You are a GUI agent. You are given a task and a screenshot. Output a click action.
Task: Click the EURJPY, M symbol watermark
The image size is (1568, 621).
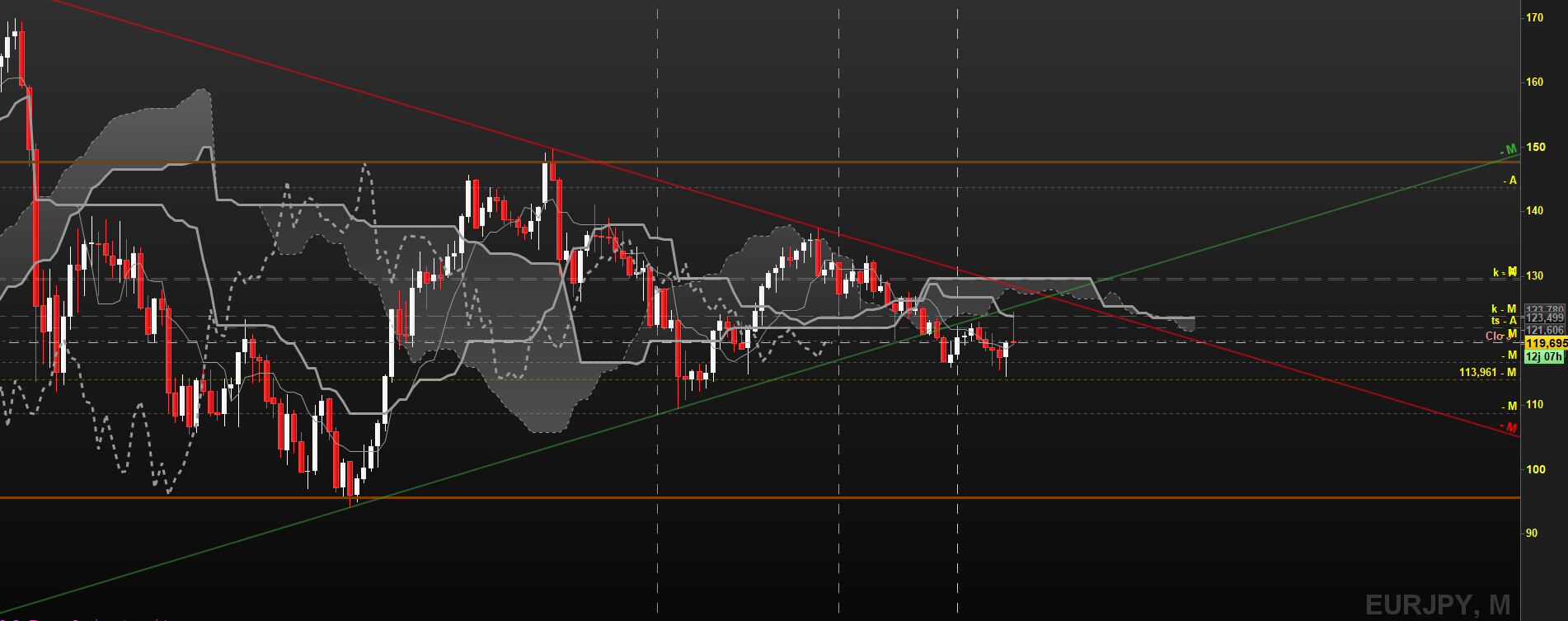[x=1438, y=605]
